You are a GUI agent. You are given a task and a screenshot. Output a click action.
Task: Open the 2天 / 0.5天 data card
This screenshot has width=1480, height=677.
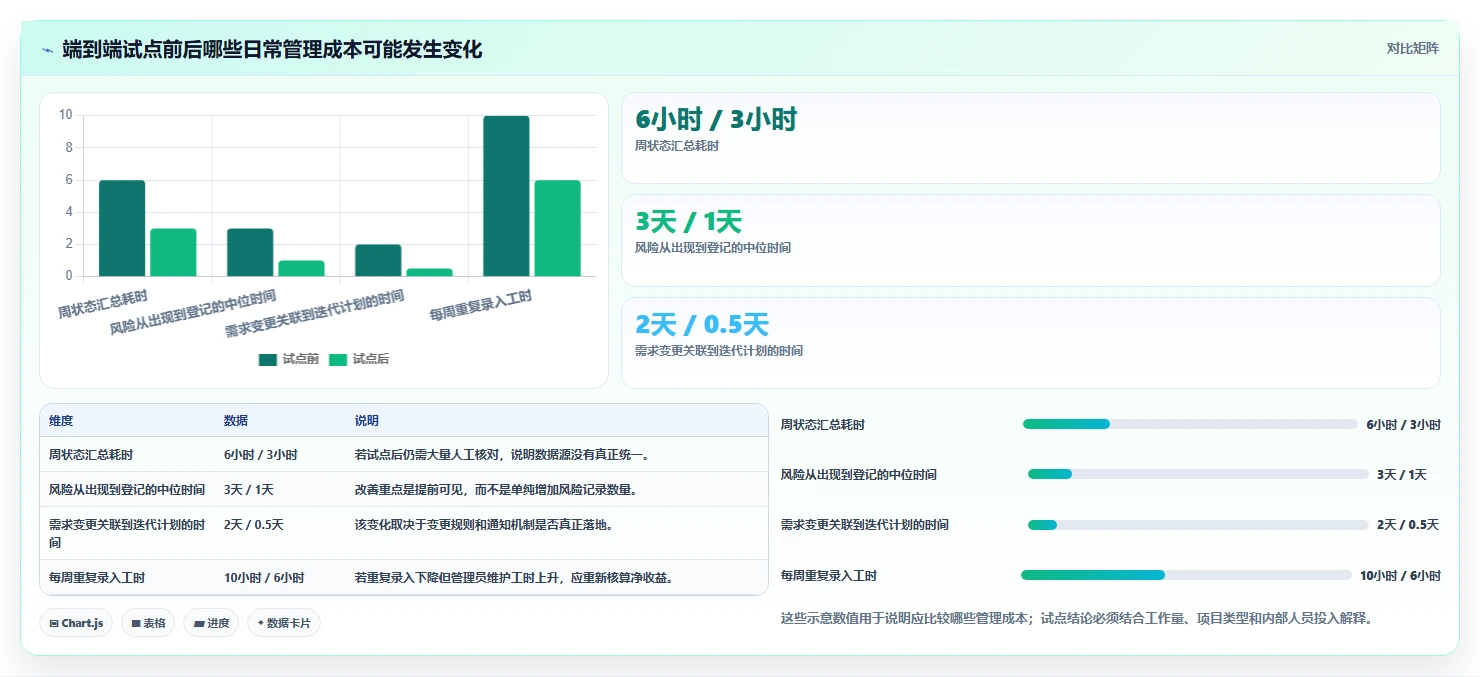tap(1031, 343)
